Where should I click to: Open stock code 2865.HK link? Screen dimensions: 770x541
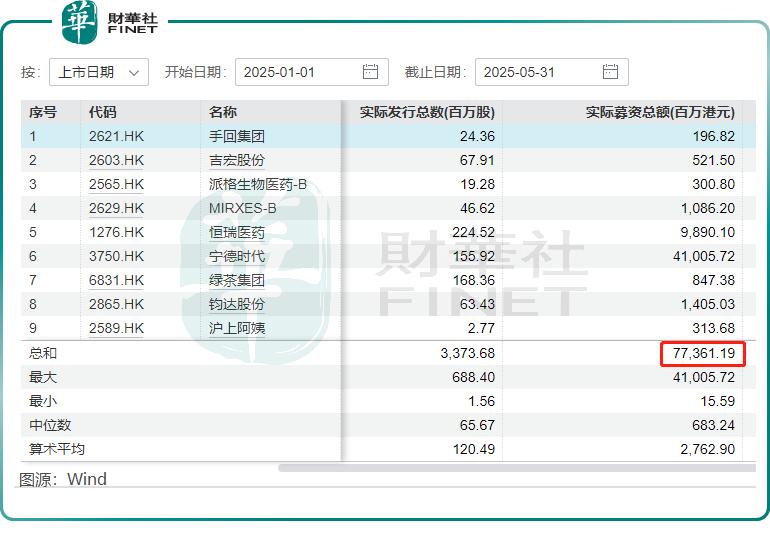pos(116,304)
